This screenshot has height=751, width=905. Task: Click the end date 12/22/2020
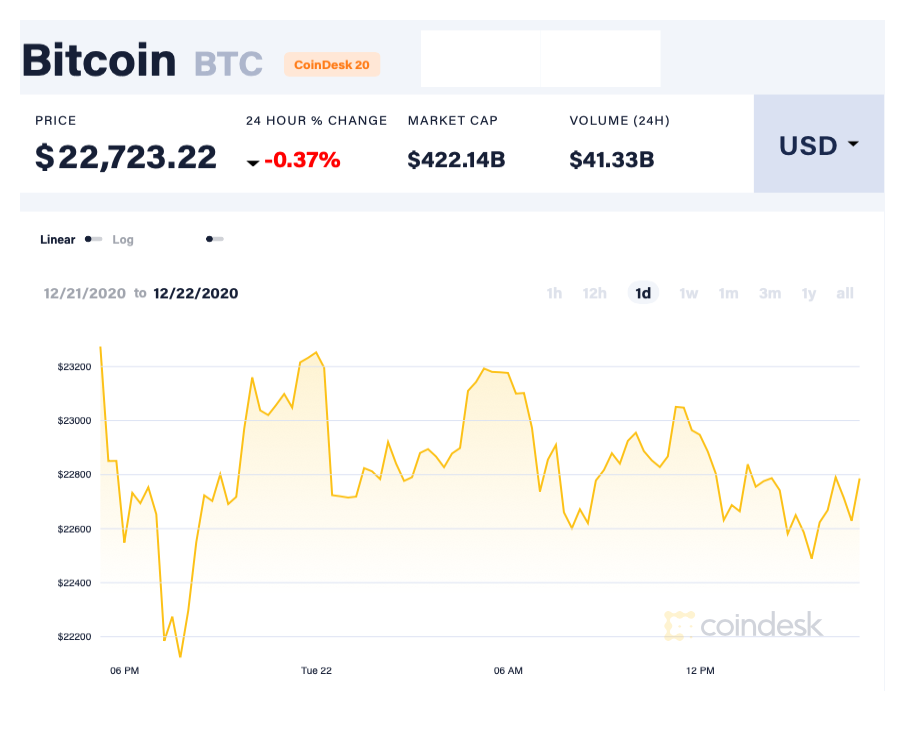pos(195,293)
